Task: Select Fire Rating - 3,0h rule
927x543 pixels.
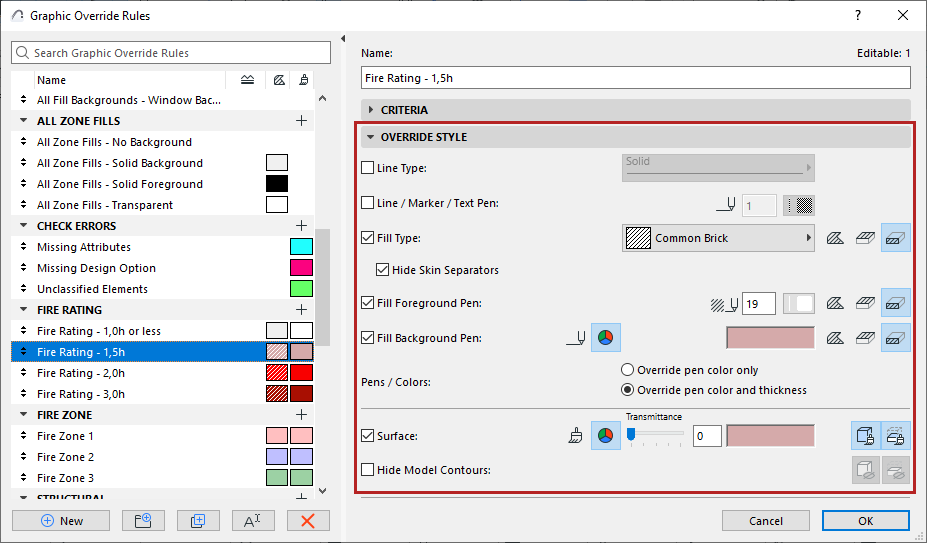Action: tap(163, 394)
